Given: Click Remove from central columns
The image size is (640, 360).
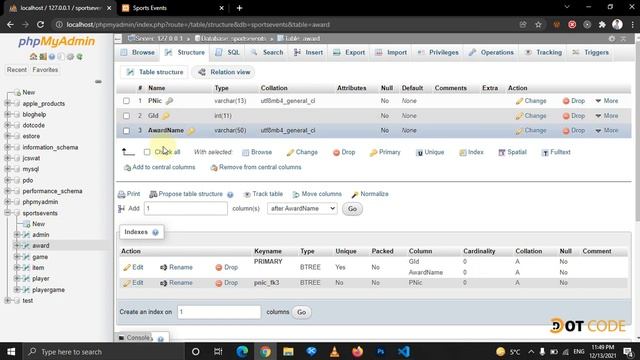Looking at the screenshot, I should click(256, 167).
